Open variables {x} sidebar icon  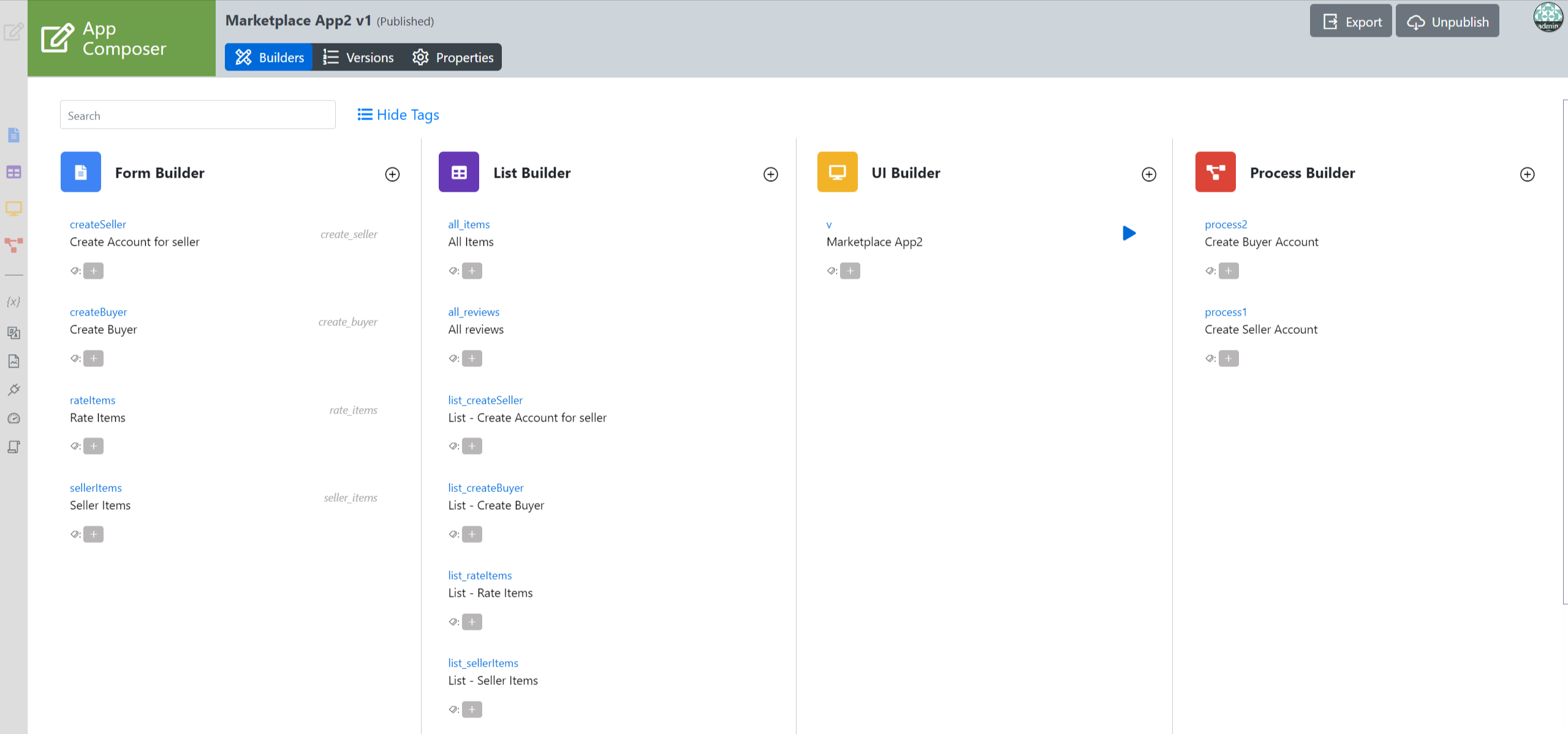13,301
